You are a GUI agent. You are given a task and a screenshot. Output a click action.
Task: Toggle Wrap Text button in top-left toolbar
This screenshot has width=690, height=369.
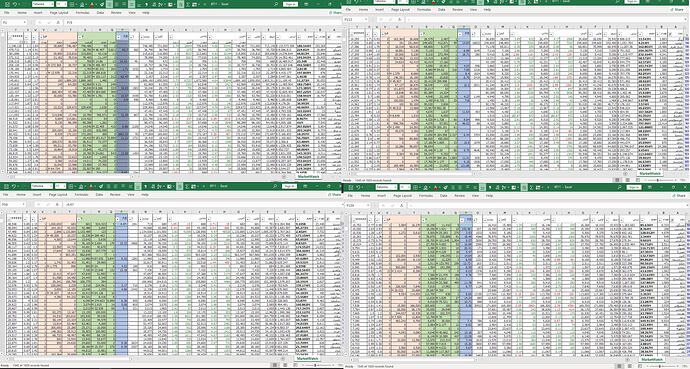click(x=132, y=4)
